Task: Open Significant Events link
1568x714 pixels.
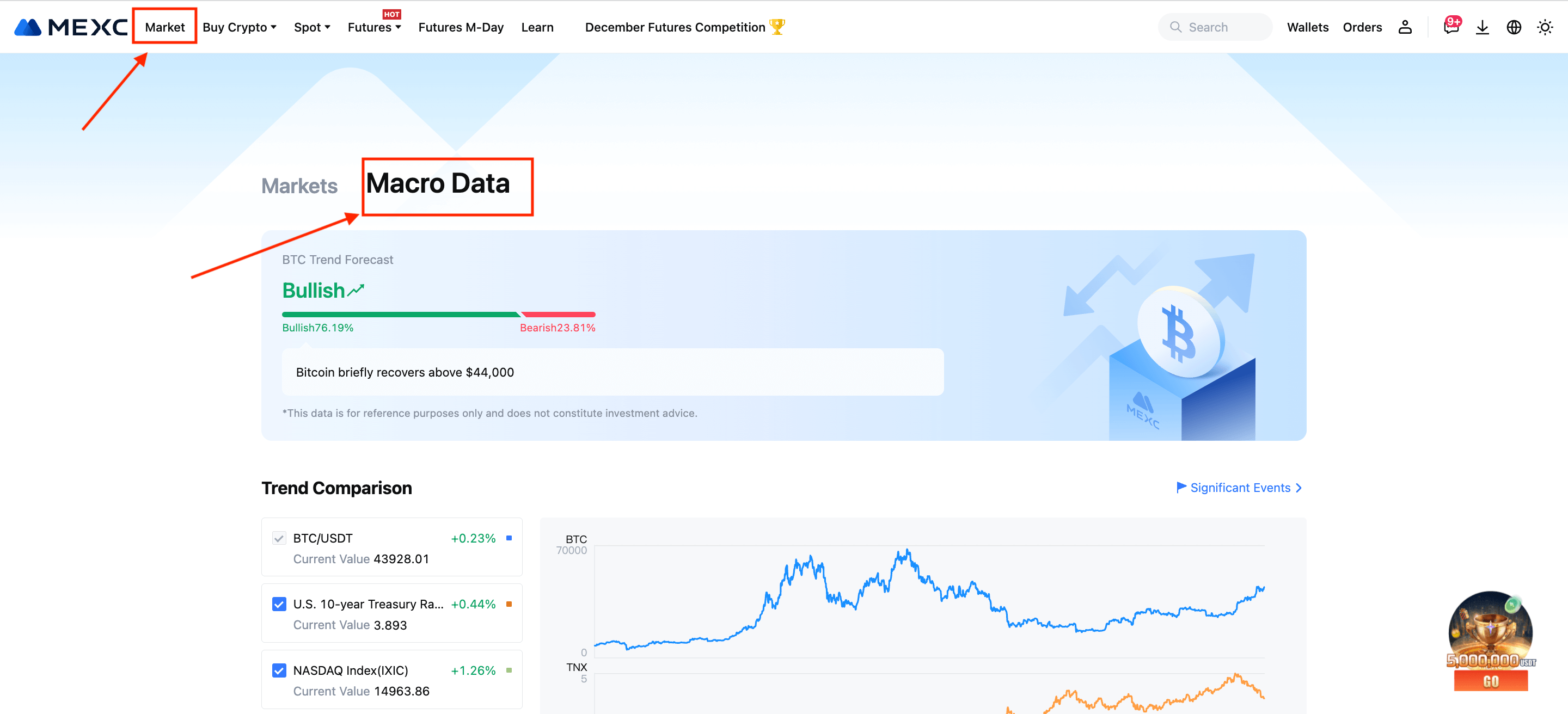Action: tap(1240, 488)
